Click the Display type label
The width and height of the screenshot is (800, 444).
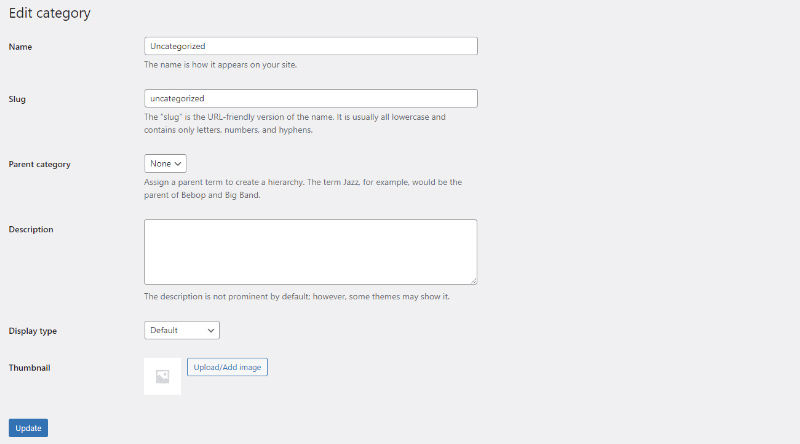[x=33, y=331]
